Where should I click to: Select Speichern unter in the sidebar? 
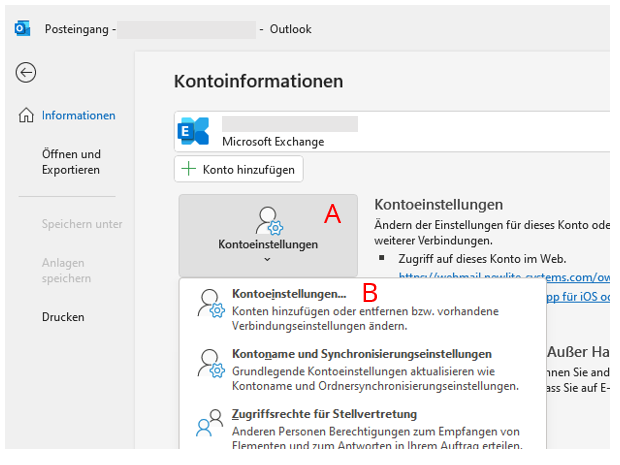tap(82, 224)
